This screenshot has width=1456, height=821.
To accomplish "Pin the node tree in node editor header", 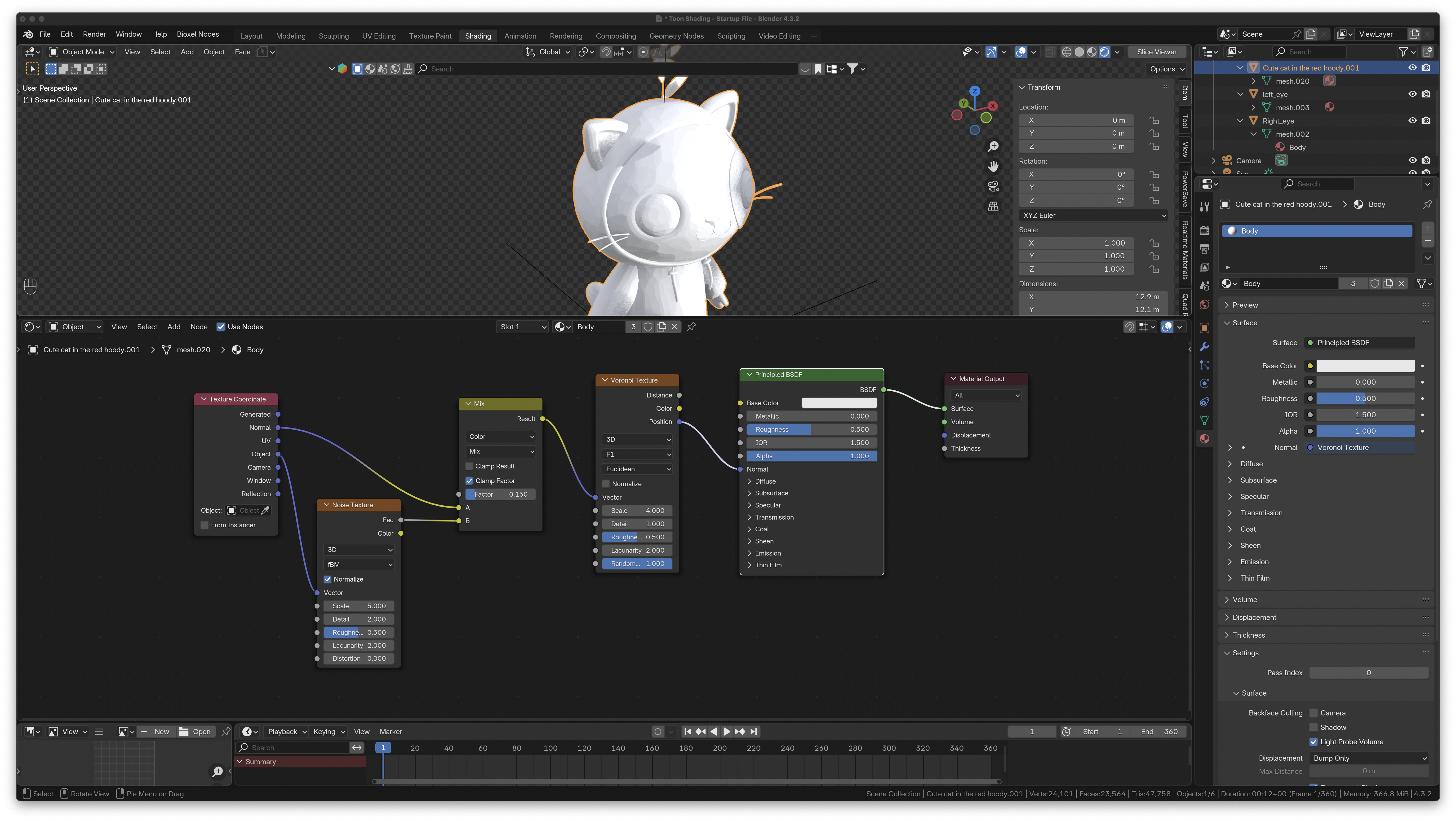I will click(x=691, y=327).
